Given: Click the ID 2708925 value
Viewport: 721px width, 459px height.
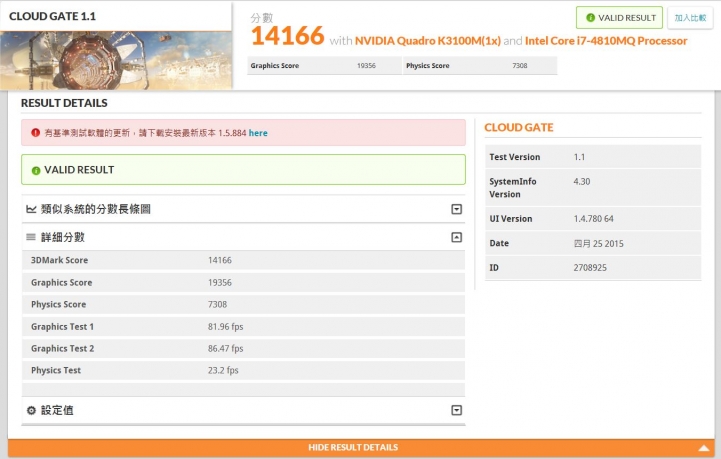Looking at the screenshot, I should coord(590,268).
